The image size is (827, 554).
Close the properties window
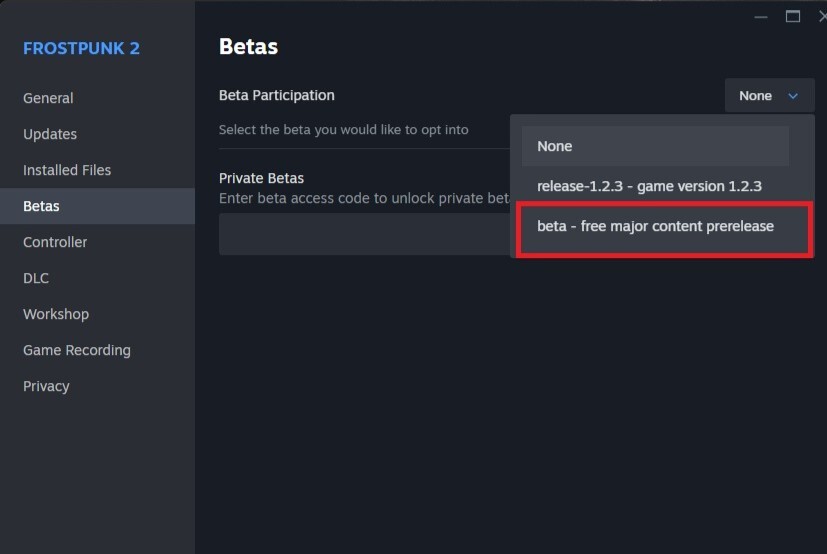[822, 17]
